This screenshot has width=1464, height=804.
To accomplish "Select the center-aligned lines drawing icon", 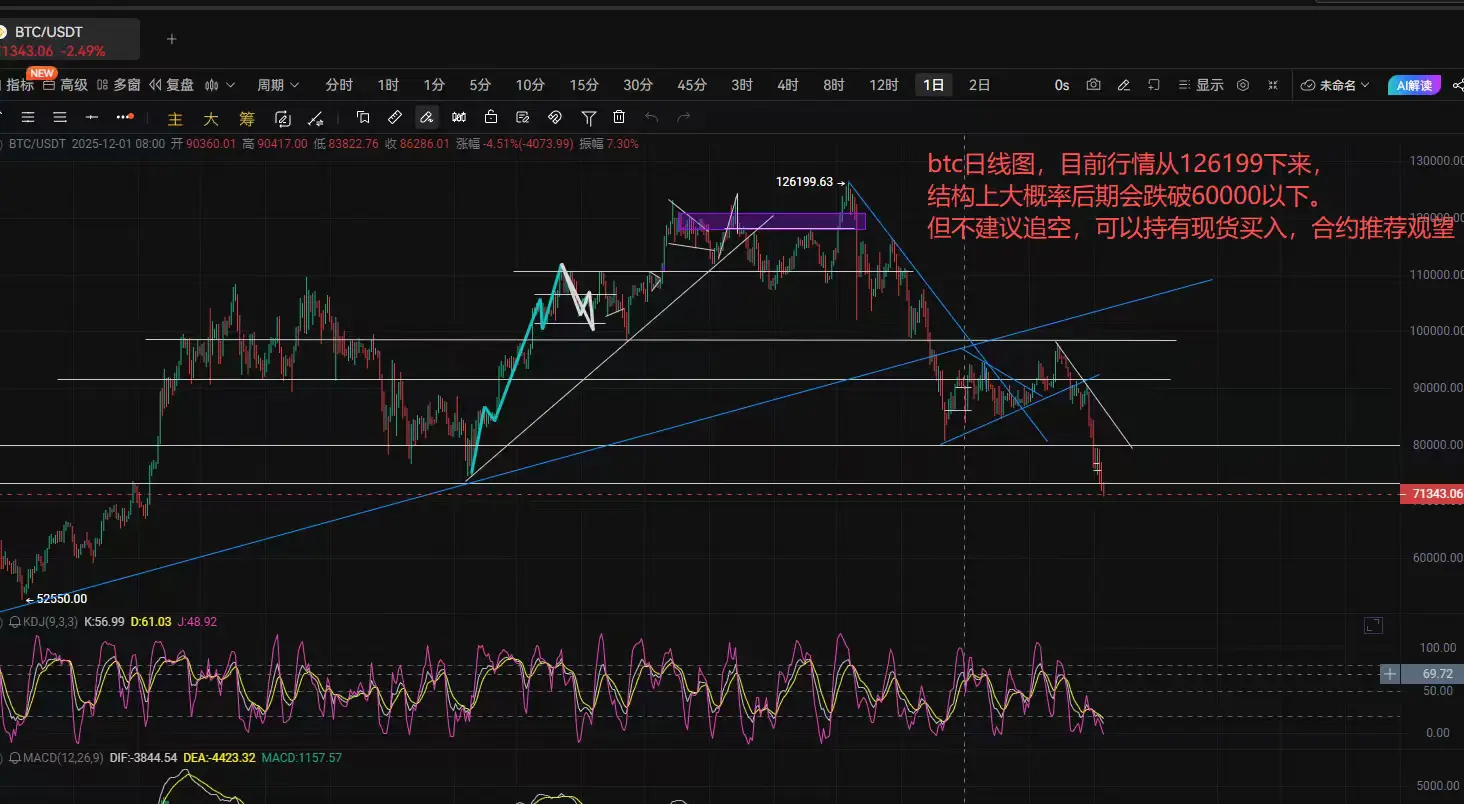I will tap(28, 117).
